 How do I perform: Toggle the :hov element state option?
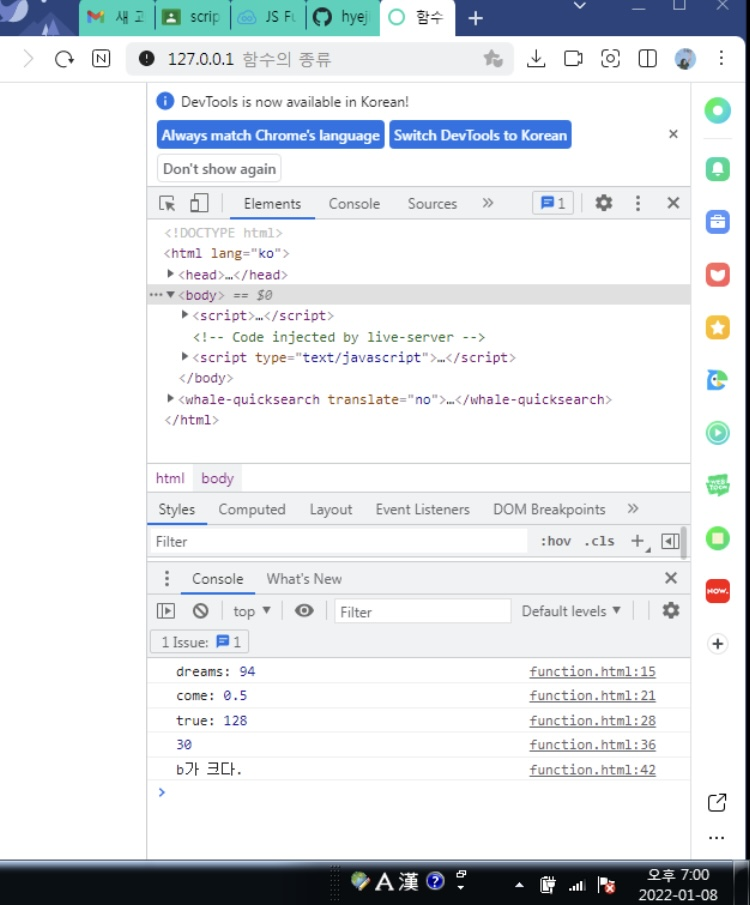[x=555, y=541]
